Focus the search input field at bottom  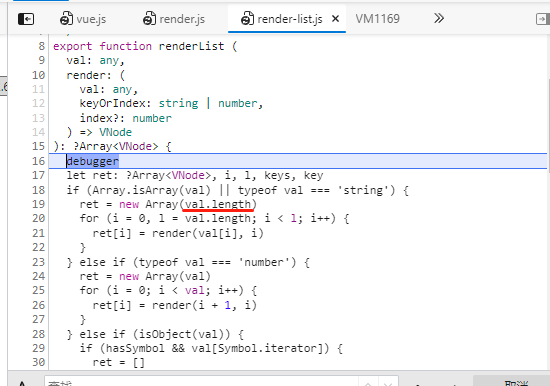tap(201, 382)
